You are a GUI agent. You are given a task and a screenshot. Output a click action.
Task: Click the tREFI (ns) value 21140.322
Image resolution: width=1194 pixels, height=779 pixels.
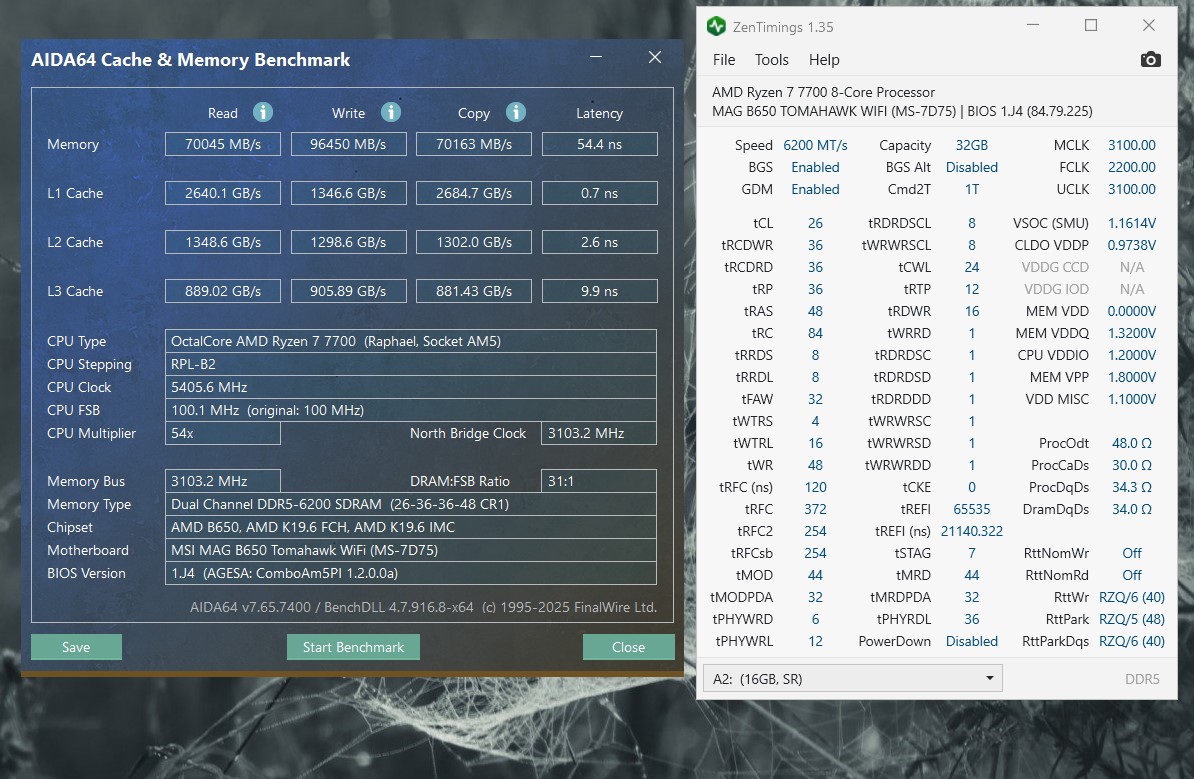coord(972,531)
